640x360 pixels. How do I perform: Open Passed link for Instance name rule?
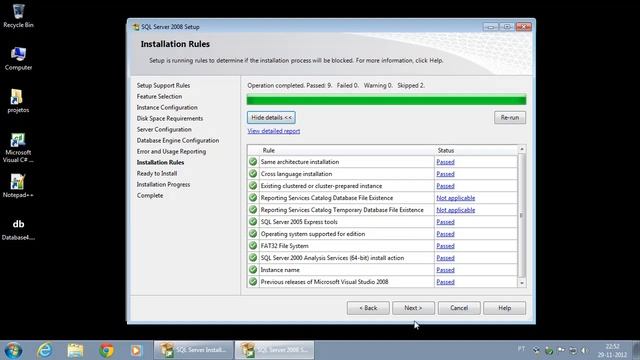445,270
